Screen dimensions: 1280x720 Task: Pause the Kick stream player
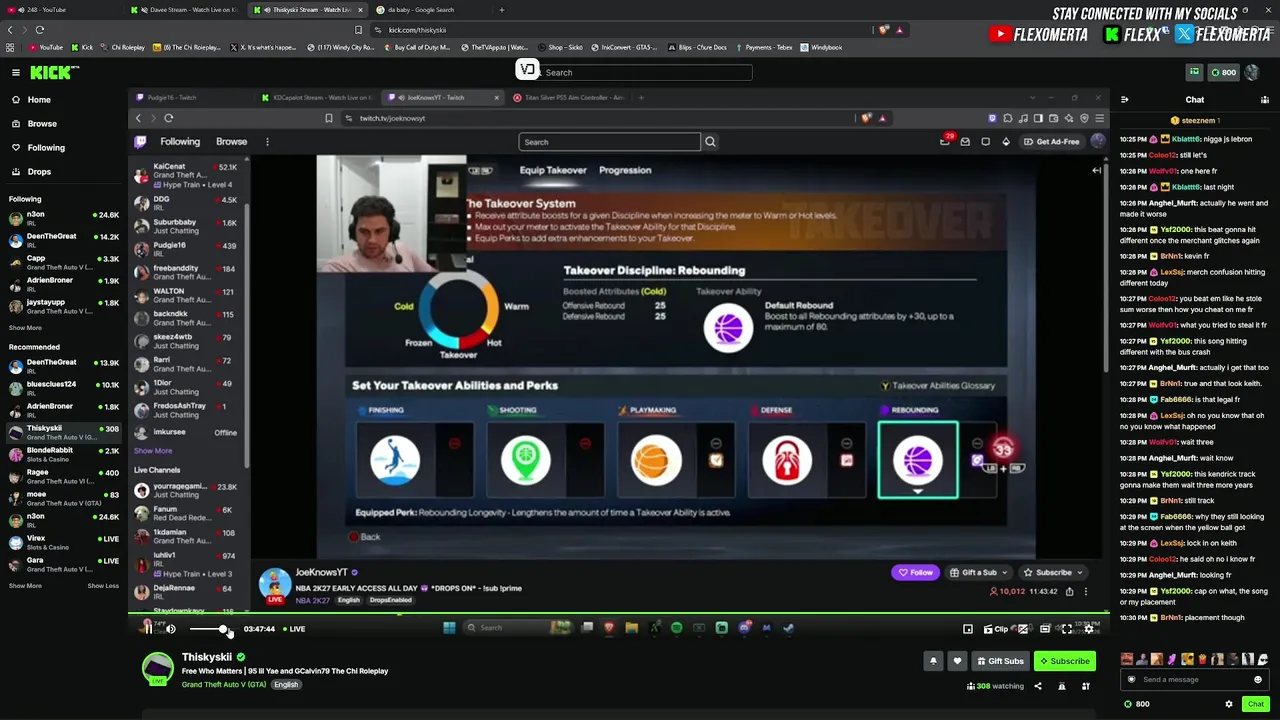point(147,629)
